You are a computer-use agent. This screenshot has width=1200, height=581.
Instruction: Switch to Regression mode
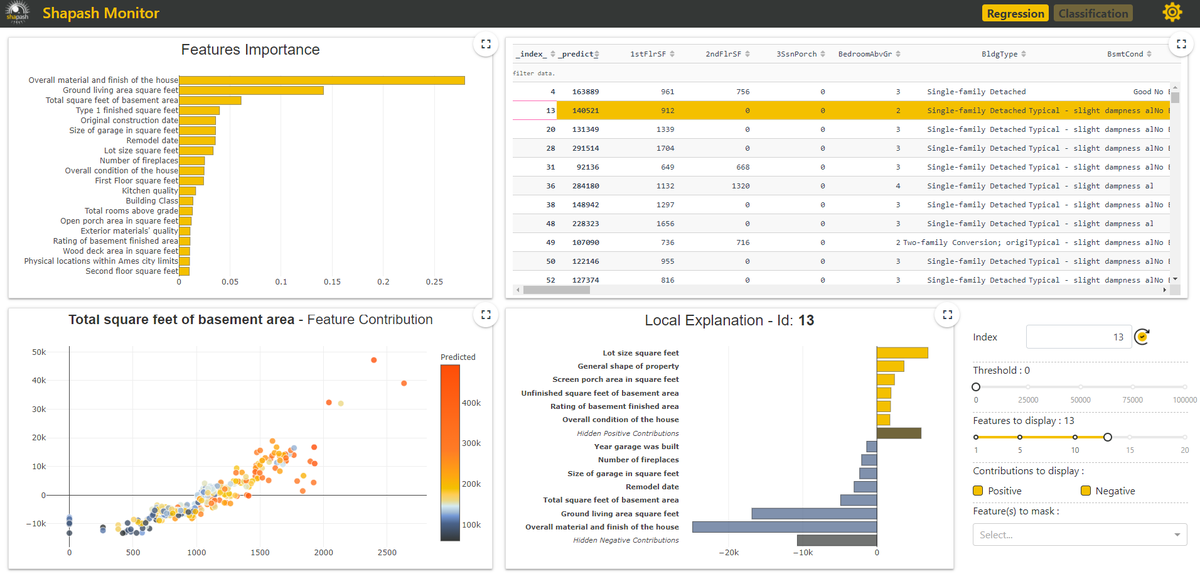(x=1015, y=13)
